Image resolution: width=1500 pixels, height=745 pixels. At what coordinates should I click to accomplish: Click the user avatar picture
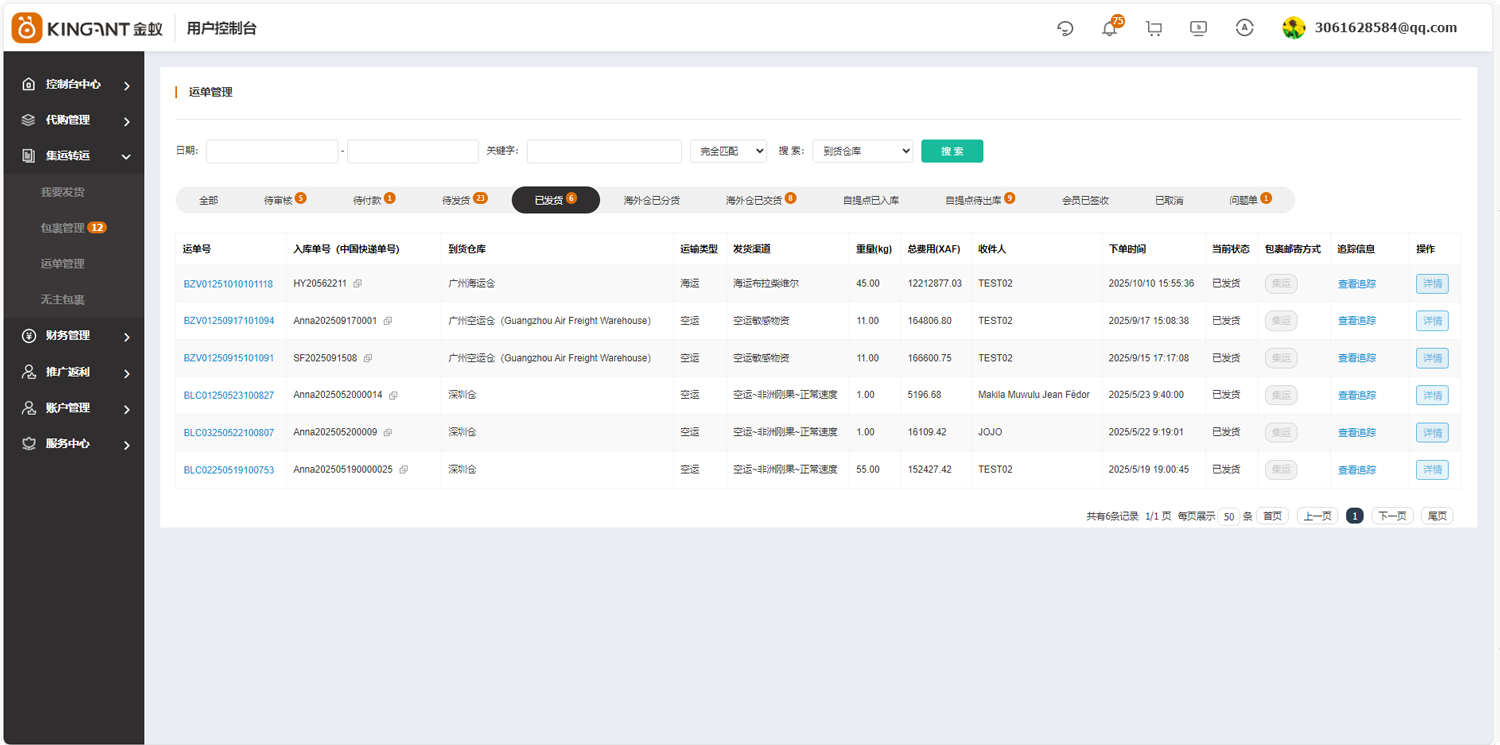1294,28
